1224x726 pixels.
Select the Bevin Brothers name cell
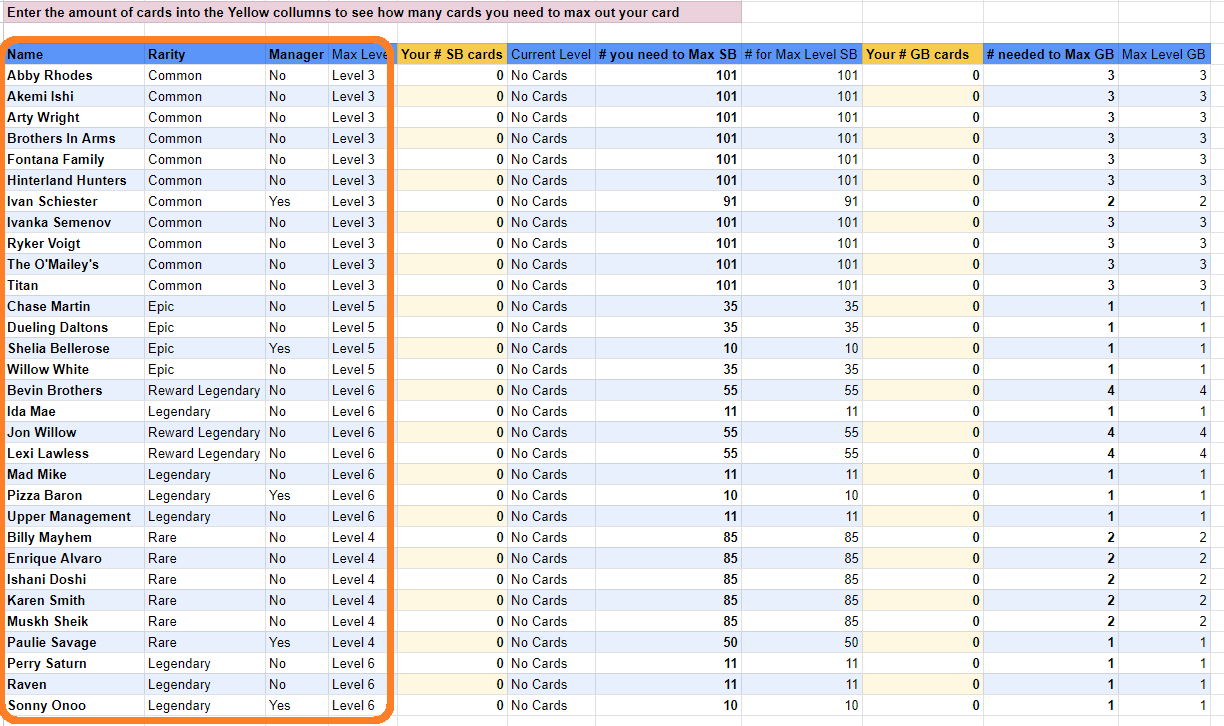[x=75, y=390]
